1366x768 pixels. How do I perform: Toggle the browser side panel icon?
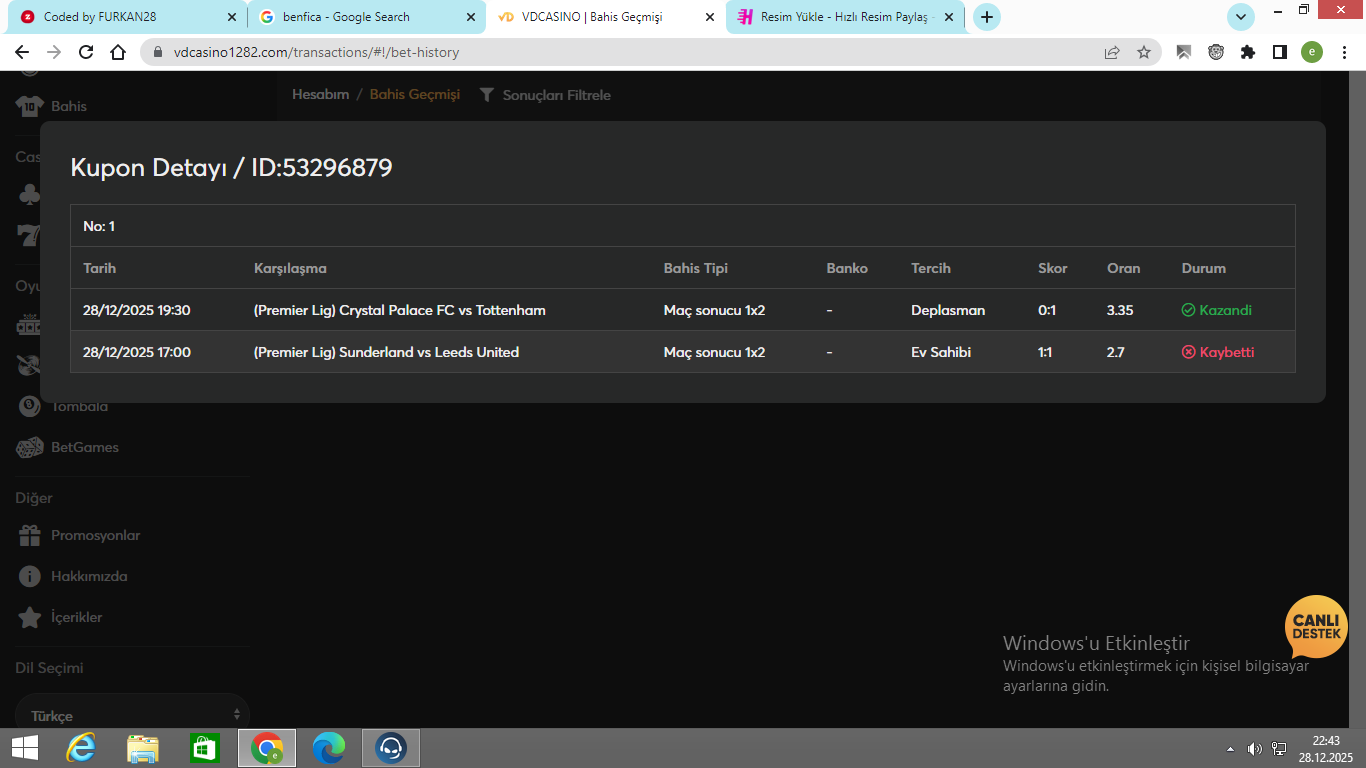tap(1280, 52)
